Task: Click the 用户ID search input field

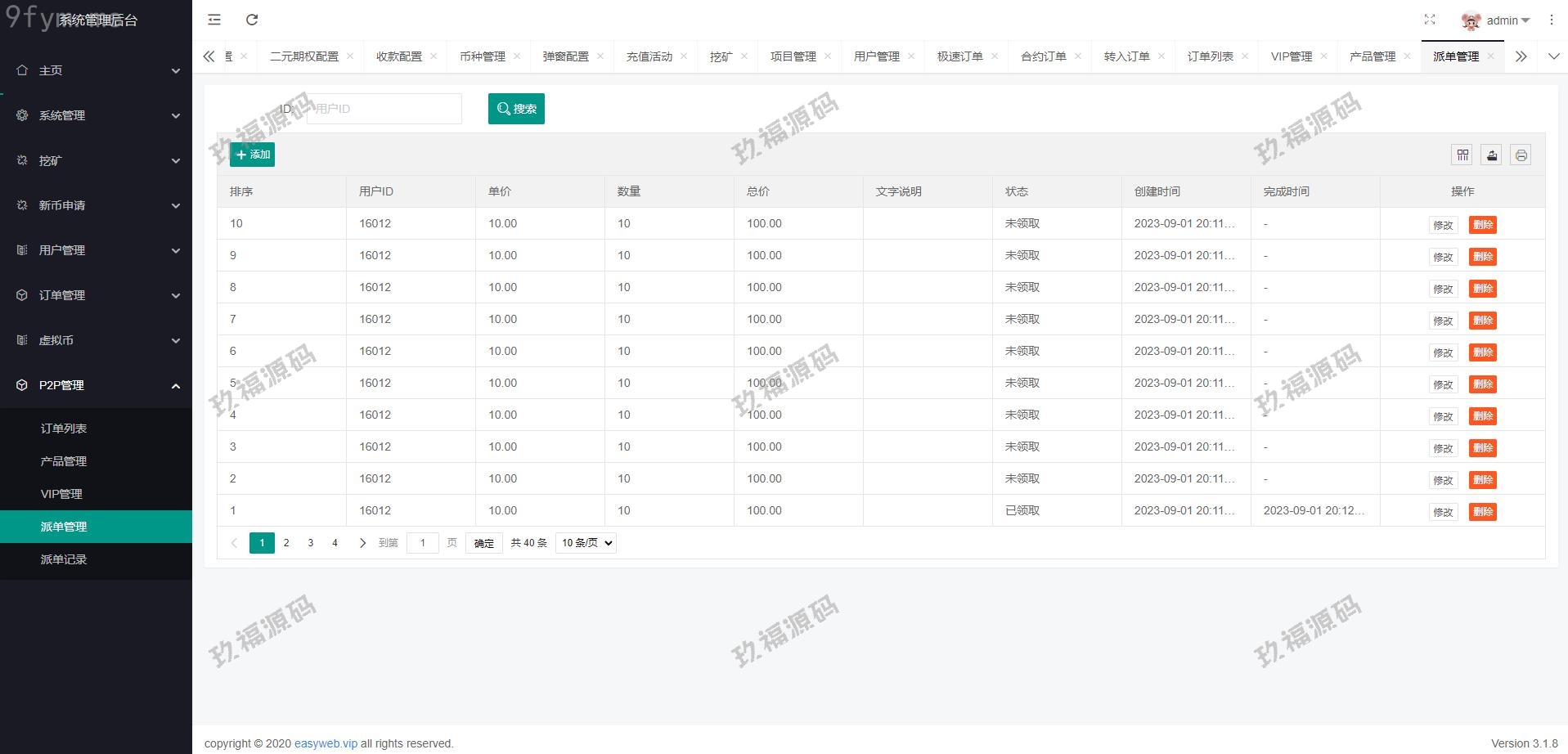Action: [x=384, y=109]
